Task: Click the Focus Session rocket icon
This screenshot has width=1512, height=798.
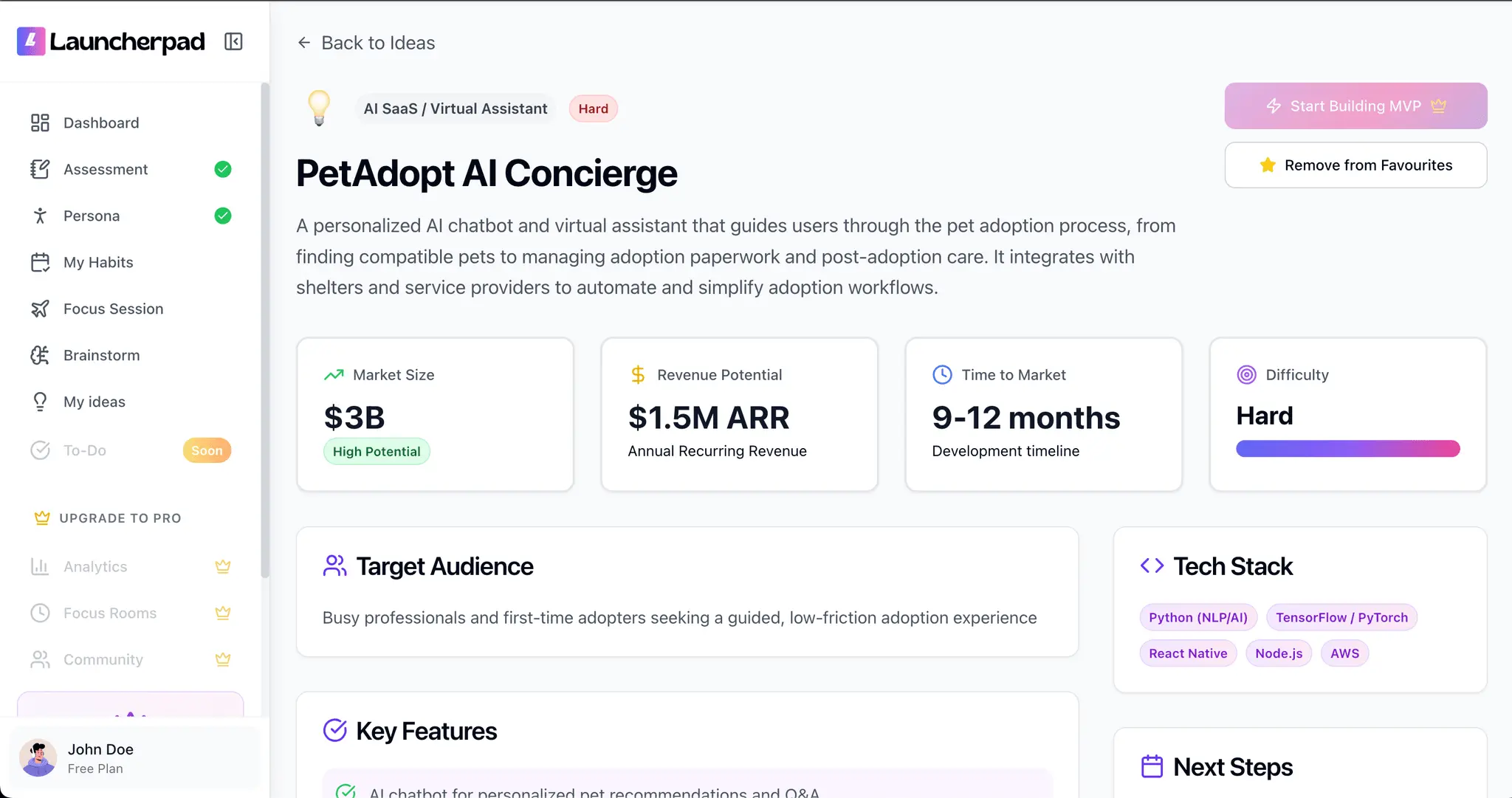Action: coord(40,309)
